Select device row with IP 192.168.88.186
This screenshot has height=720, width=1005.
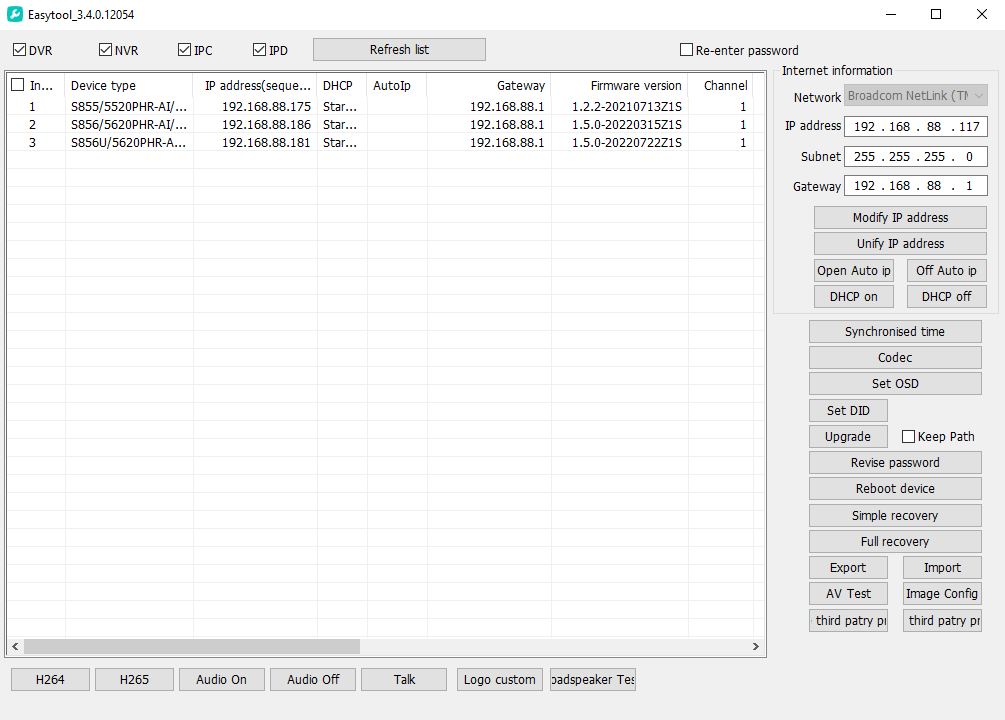[x=266, y=125]
